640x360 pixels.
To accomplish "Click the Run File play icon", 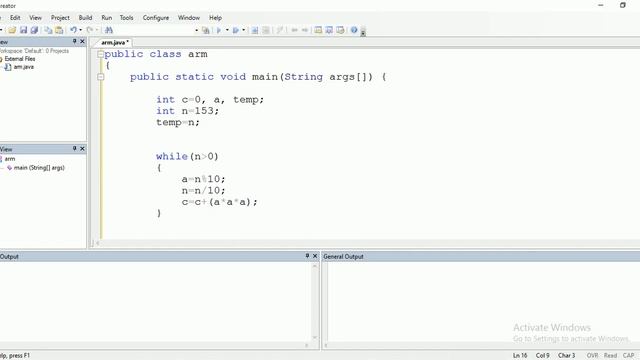I will click(x=236, y=30).
